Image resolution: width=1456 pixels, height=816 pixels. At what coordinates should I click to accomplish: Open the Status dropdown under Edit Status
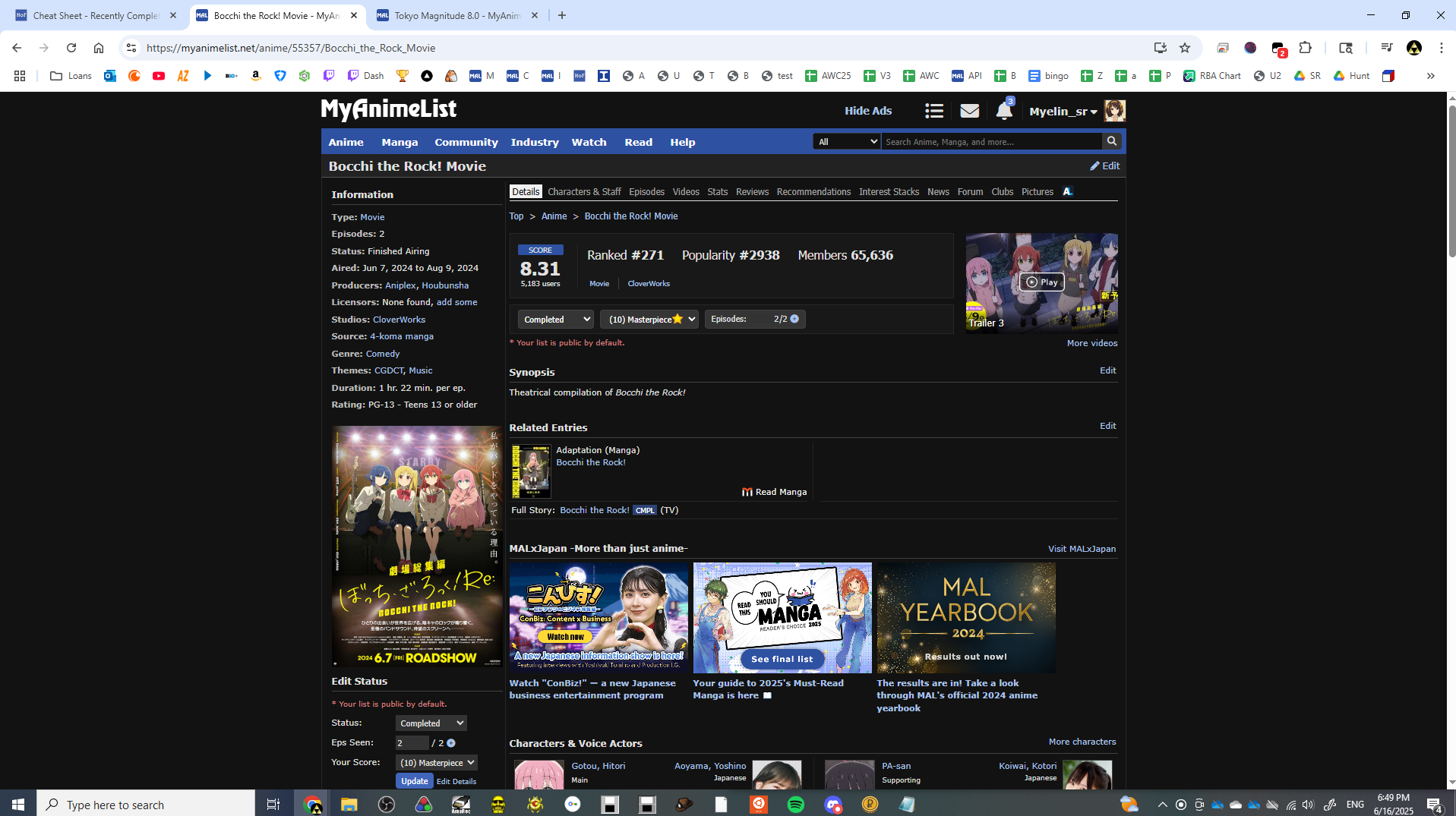[x=431, y=723]
